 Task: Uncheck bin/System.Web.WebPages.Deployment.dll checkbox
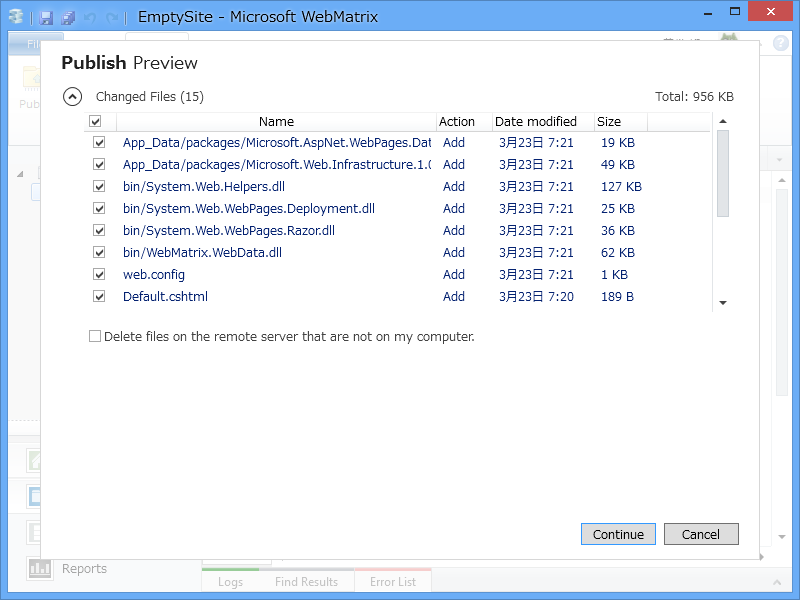pyautogui.click(x=99, y=208)
